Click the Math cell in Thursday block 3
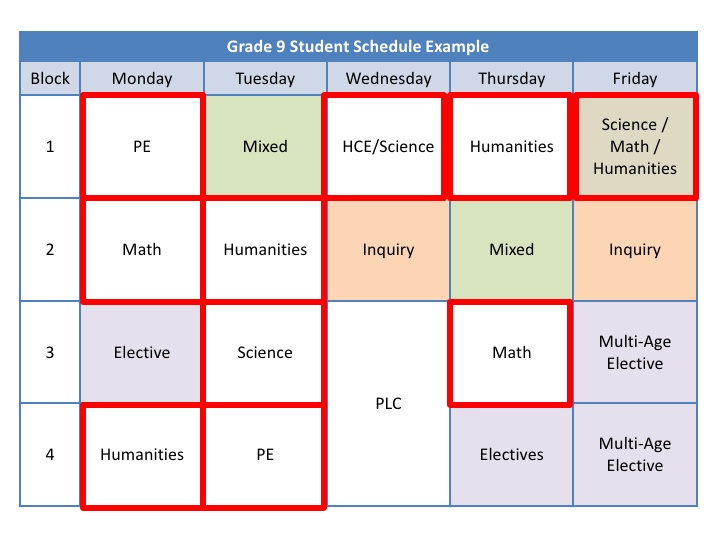This screenshot has height=546, width=728. pos(511,352)
